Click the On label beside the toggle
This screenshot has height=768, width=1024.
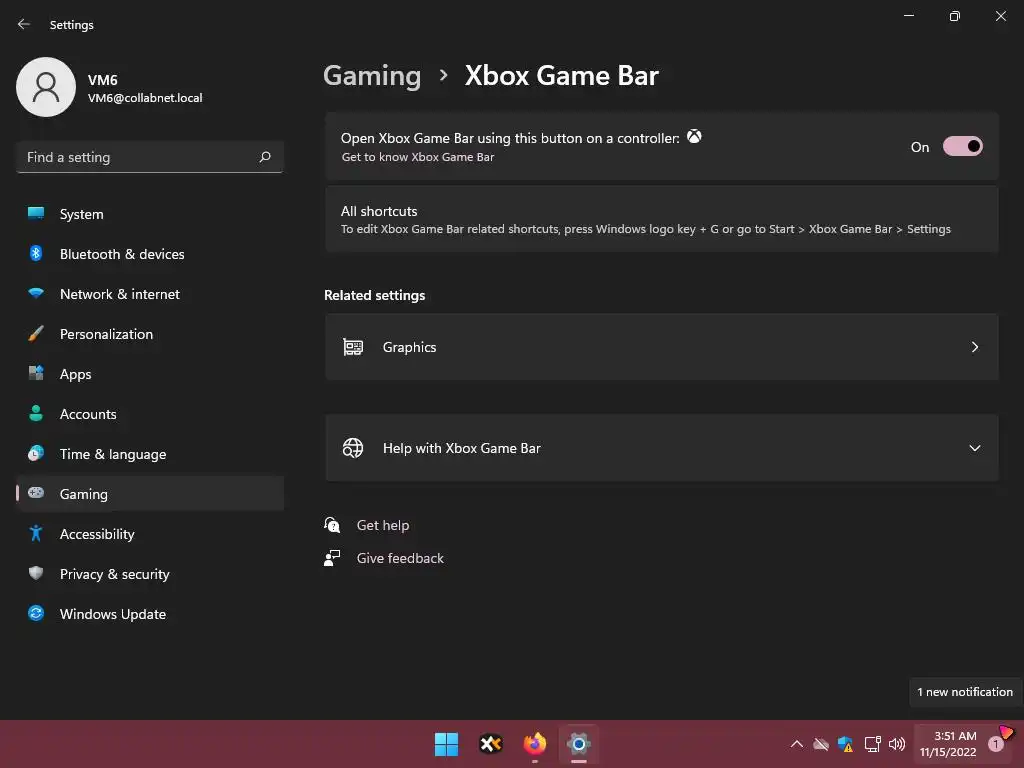click(920, 147)
